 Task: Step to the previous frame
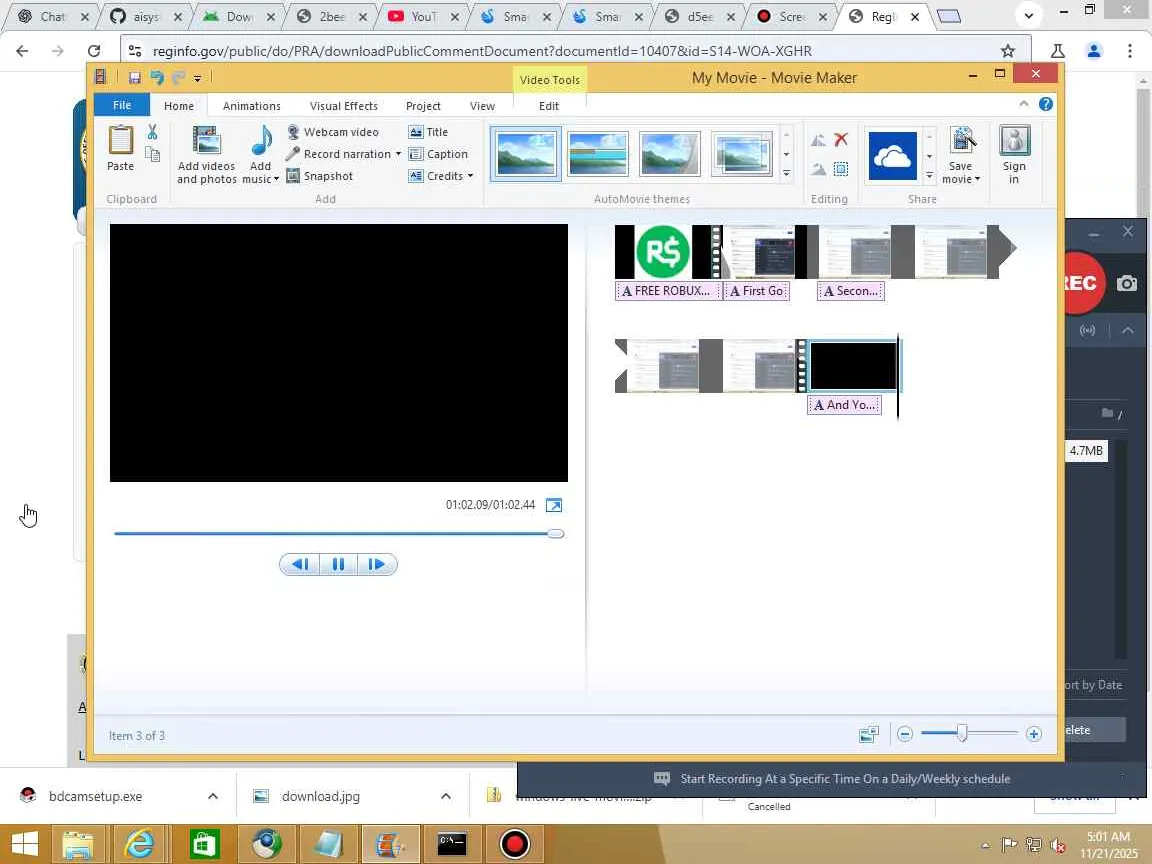(x=300, y=564)
